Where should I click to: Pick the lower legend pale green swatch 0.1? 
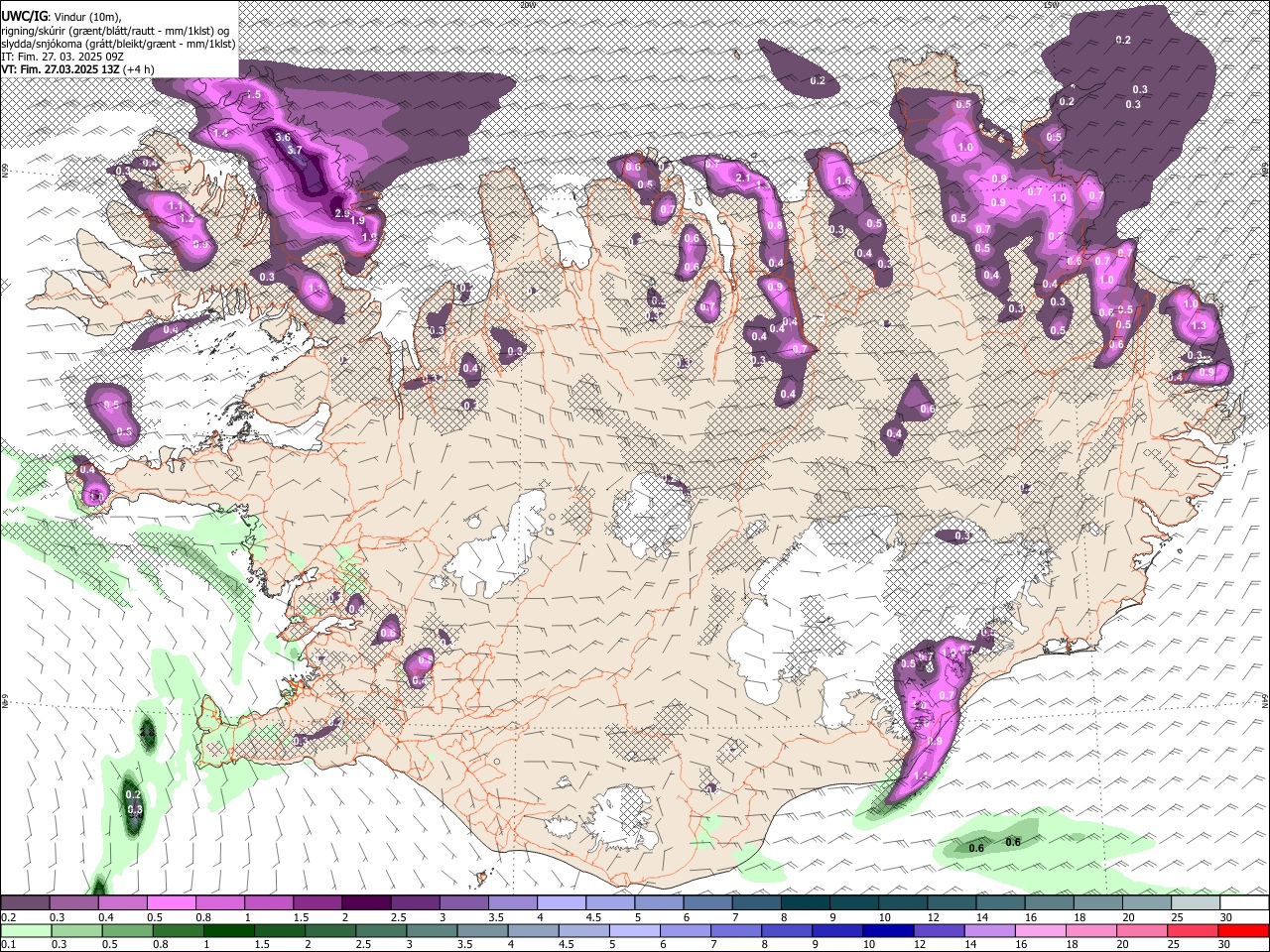[x=28, y=930]
